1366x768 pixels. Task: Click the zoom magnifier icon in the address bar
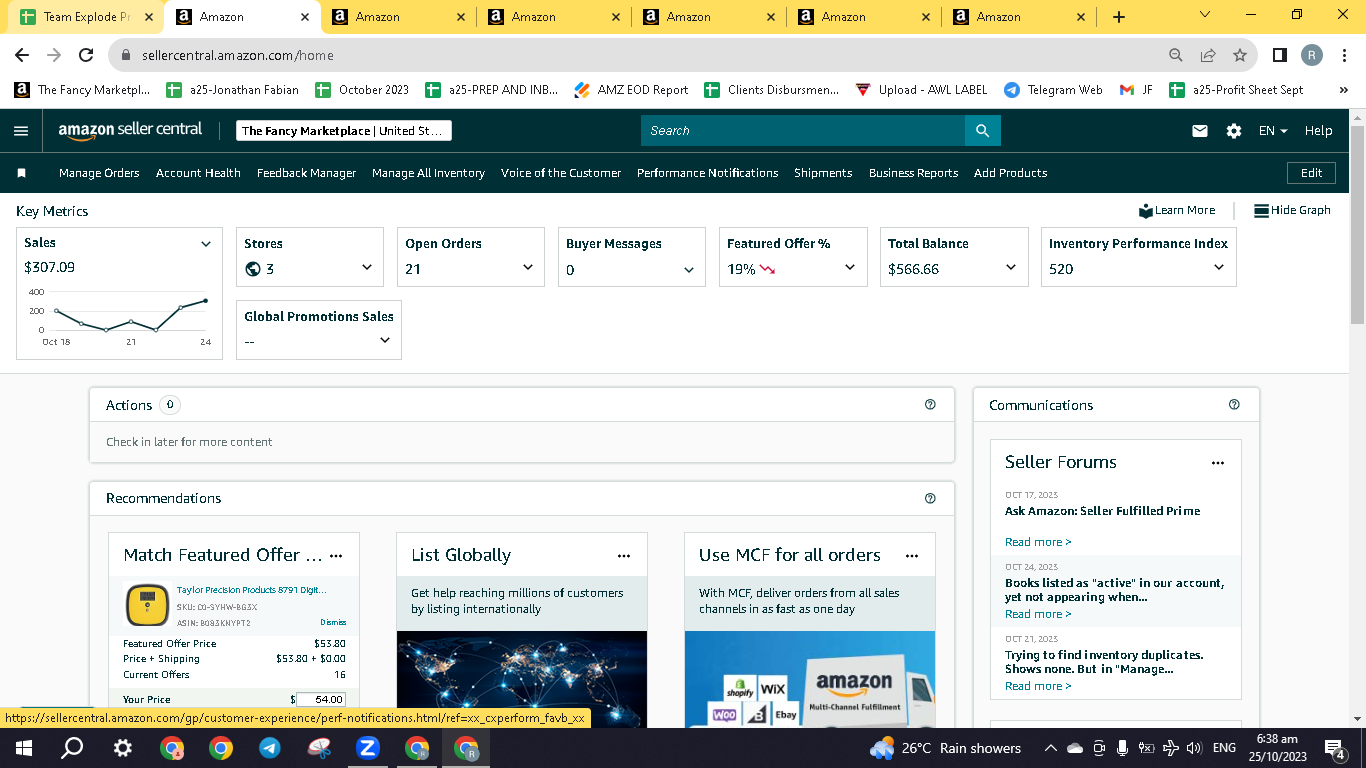coord(1176,55)
